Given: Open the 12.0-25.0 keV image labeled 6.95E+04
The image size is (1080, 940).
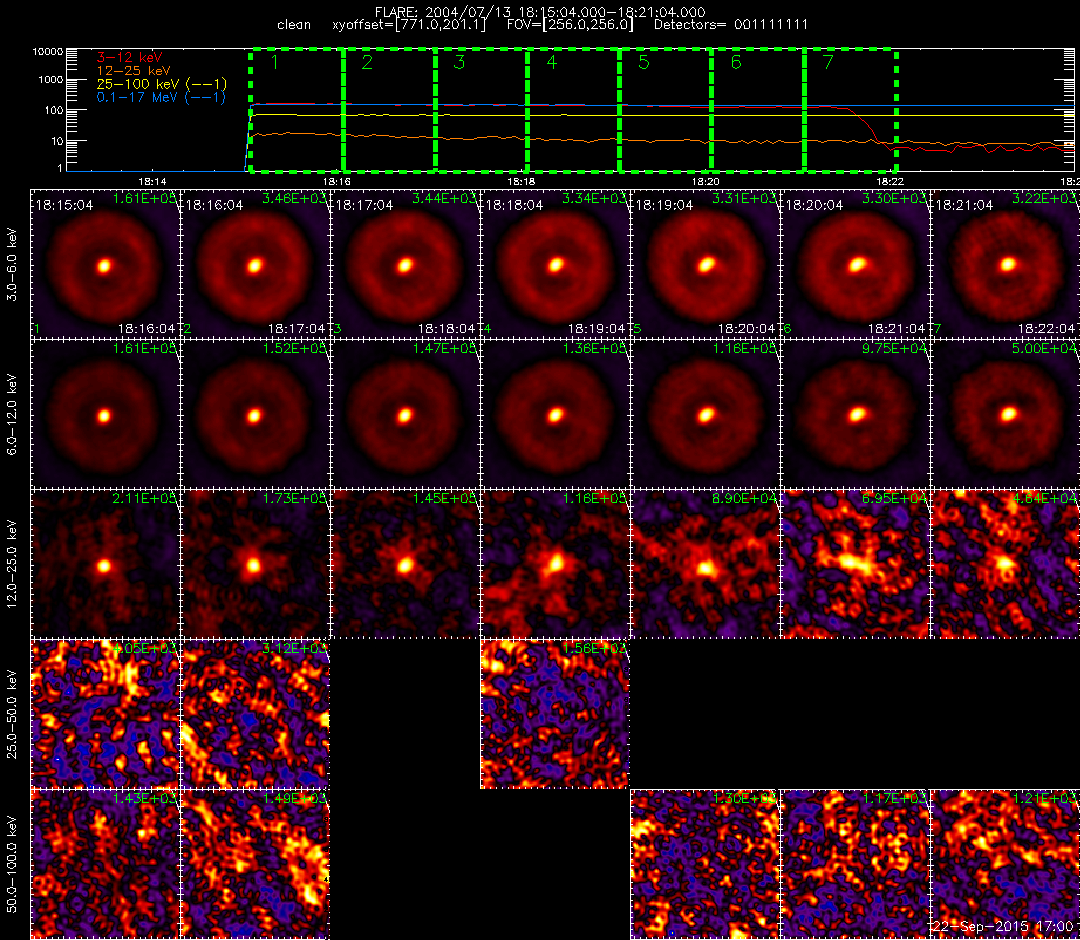Looking at the screenshot, I should 855,565.
